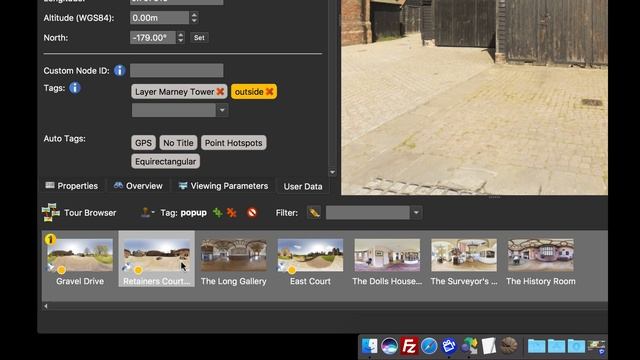Open FileZilla from the Dock
The width and height of the screenshot is (640, 360).
tap(409, 346)
